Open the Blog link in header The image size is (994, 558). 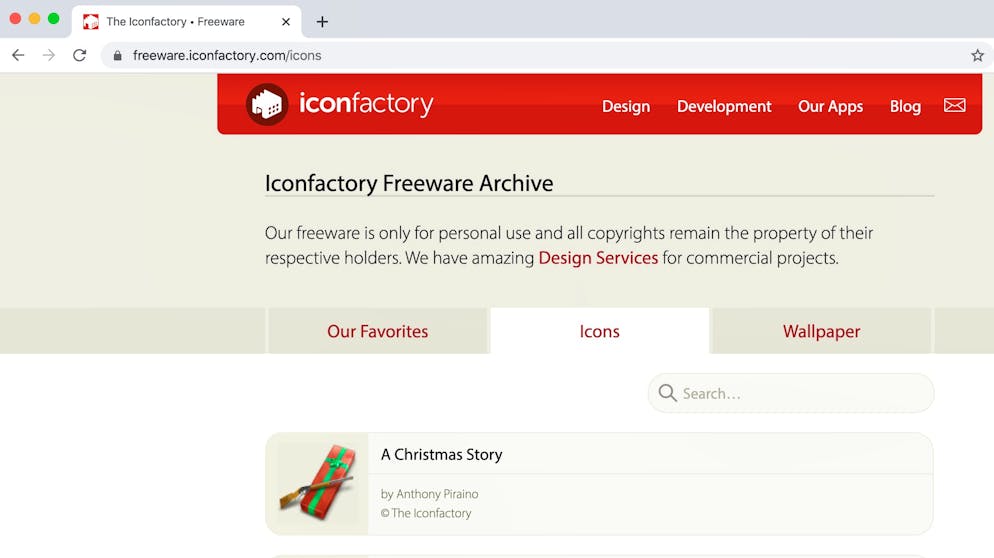click(x=905, y=107)
